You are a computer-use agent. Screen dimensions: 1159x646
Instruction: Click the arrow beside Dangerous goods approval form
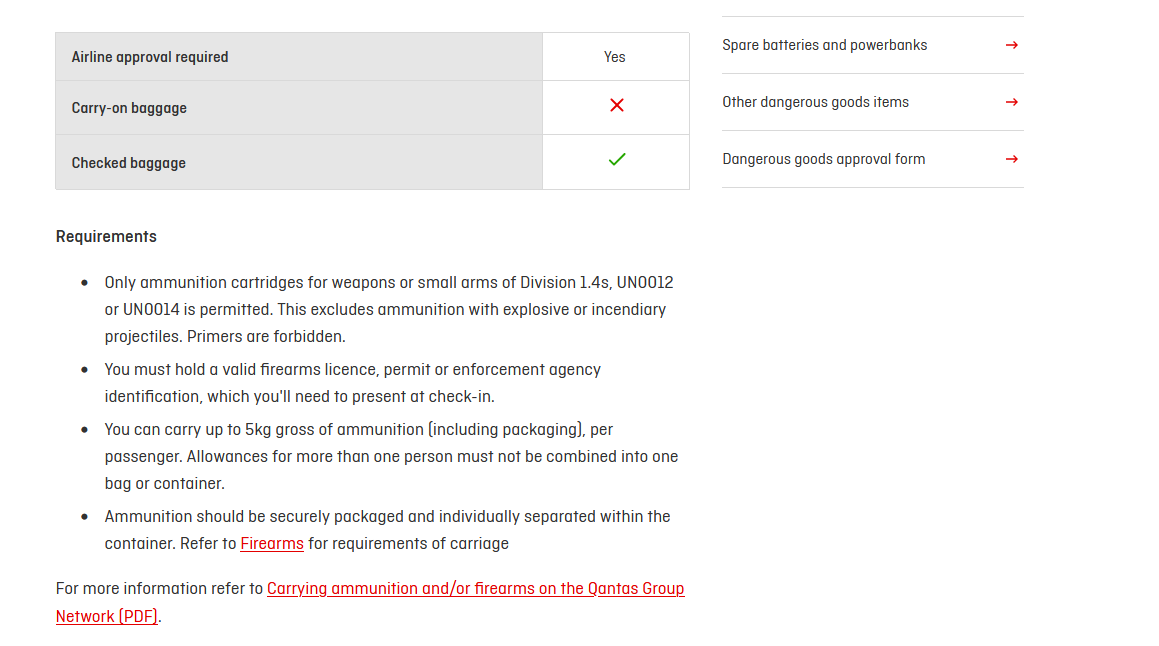click(x=1011, y=159)
